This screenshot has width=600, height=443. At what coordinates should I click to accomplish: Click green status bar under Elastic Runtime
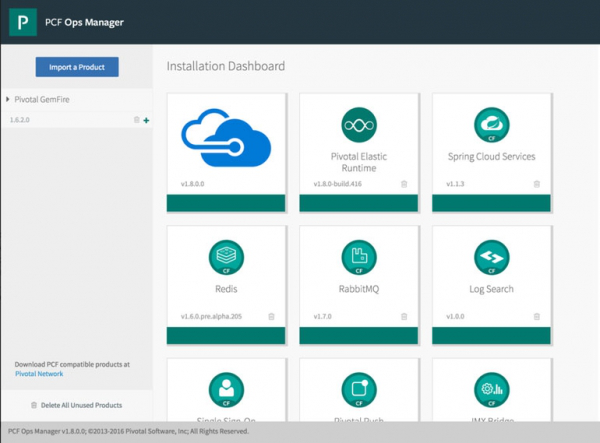pyautogui.click(x=359, y=203)
